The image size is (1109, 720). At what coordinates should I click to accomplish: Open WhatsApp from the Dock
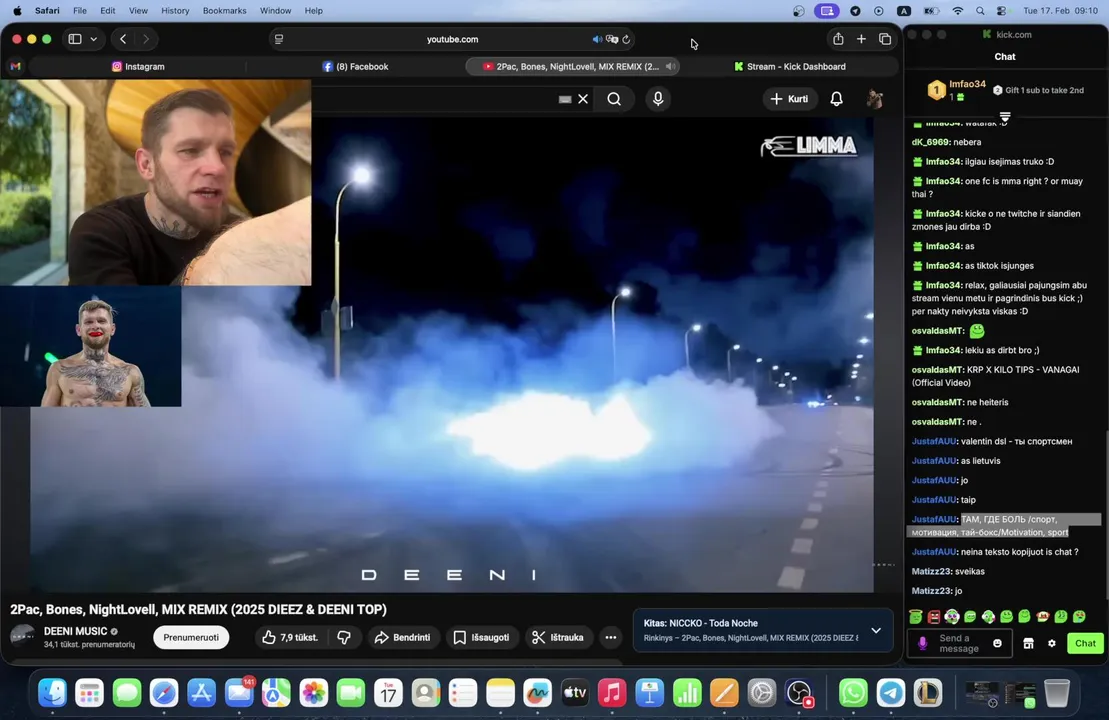tap(853, 693)
